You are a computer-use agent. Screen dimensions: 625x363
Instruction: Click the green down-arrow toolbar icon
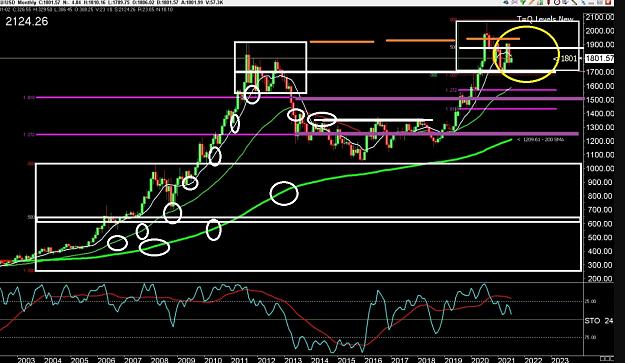[523, 2]
